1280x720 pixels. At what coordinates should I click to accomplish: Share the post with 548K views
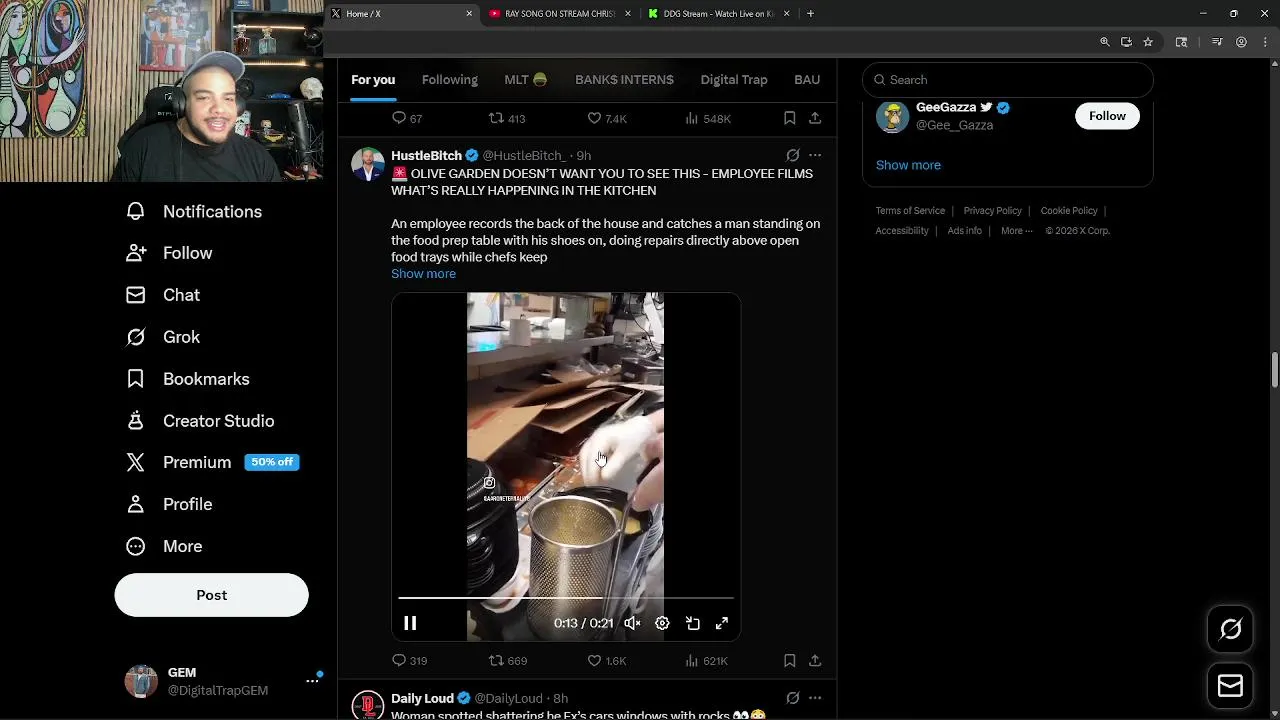point(815,118)
